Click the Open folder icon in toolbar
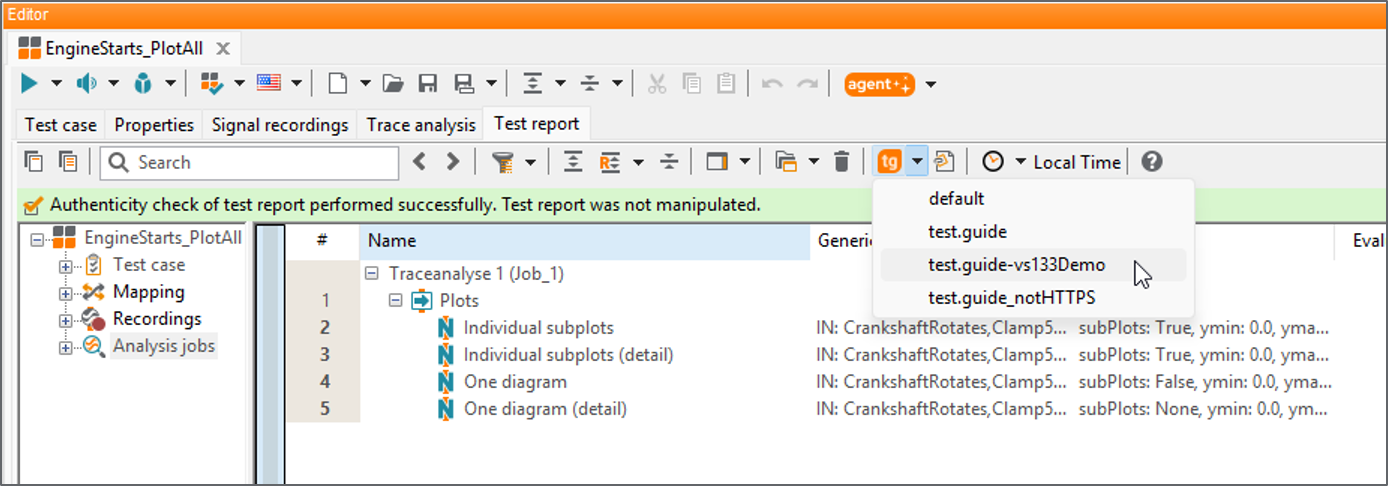The height and width of the screenshot is (486, 1388). (x=393, y=84)
